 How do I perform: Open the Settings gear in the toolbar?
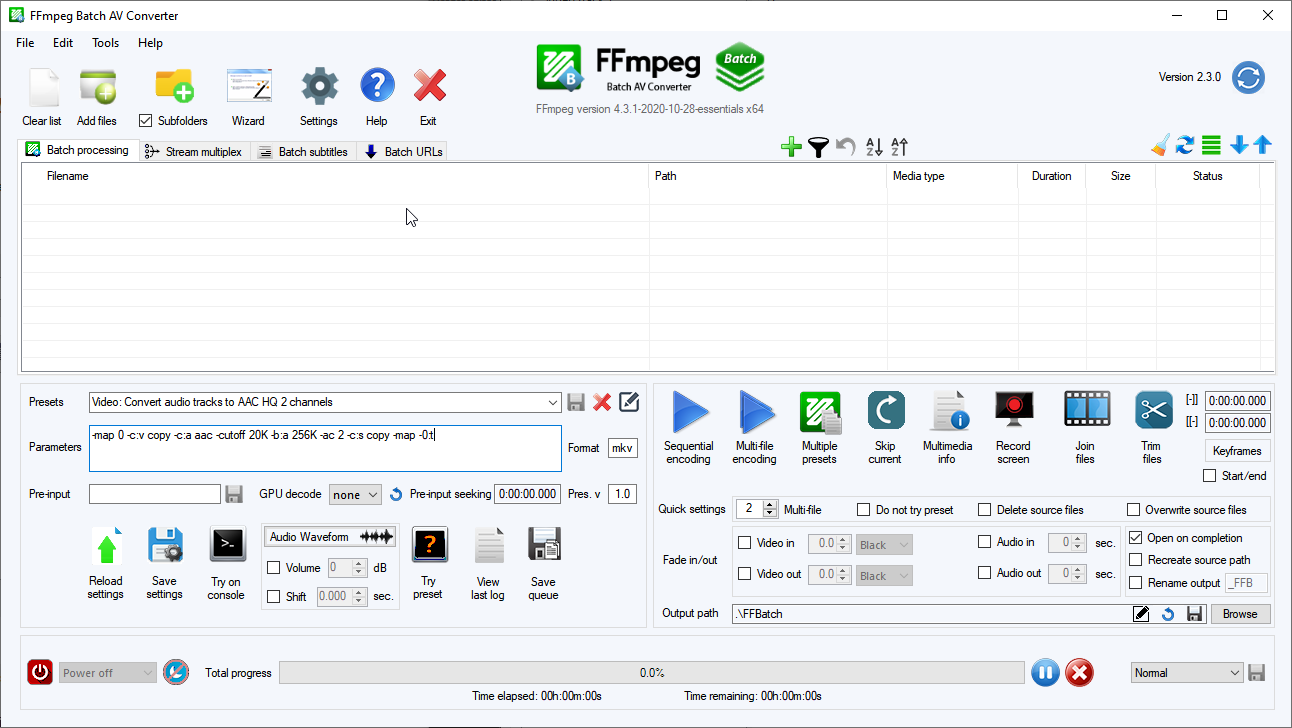[319, 86]
